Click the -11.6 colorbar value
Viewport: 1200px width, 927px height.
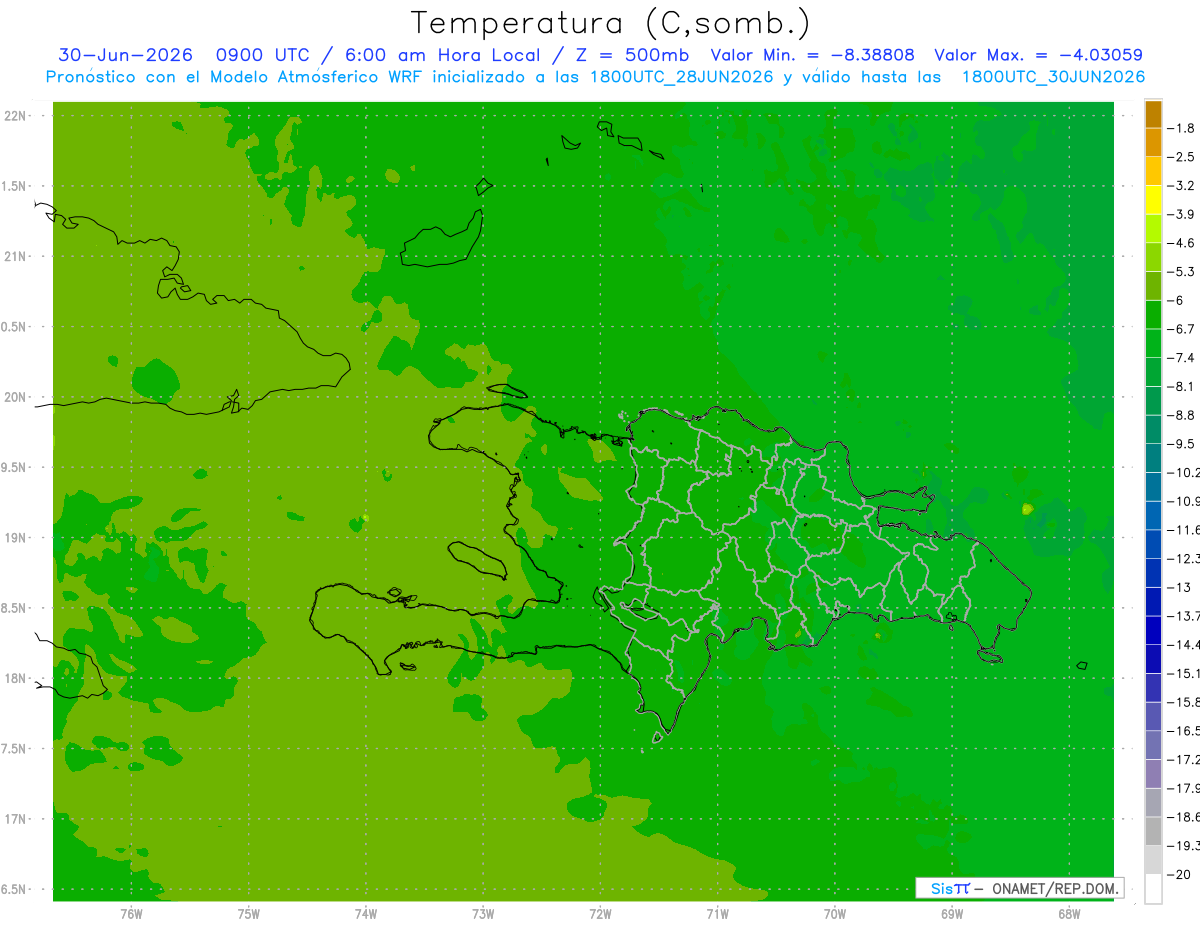click(x=1184, y=530)
